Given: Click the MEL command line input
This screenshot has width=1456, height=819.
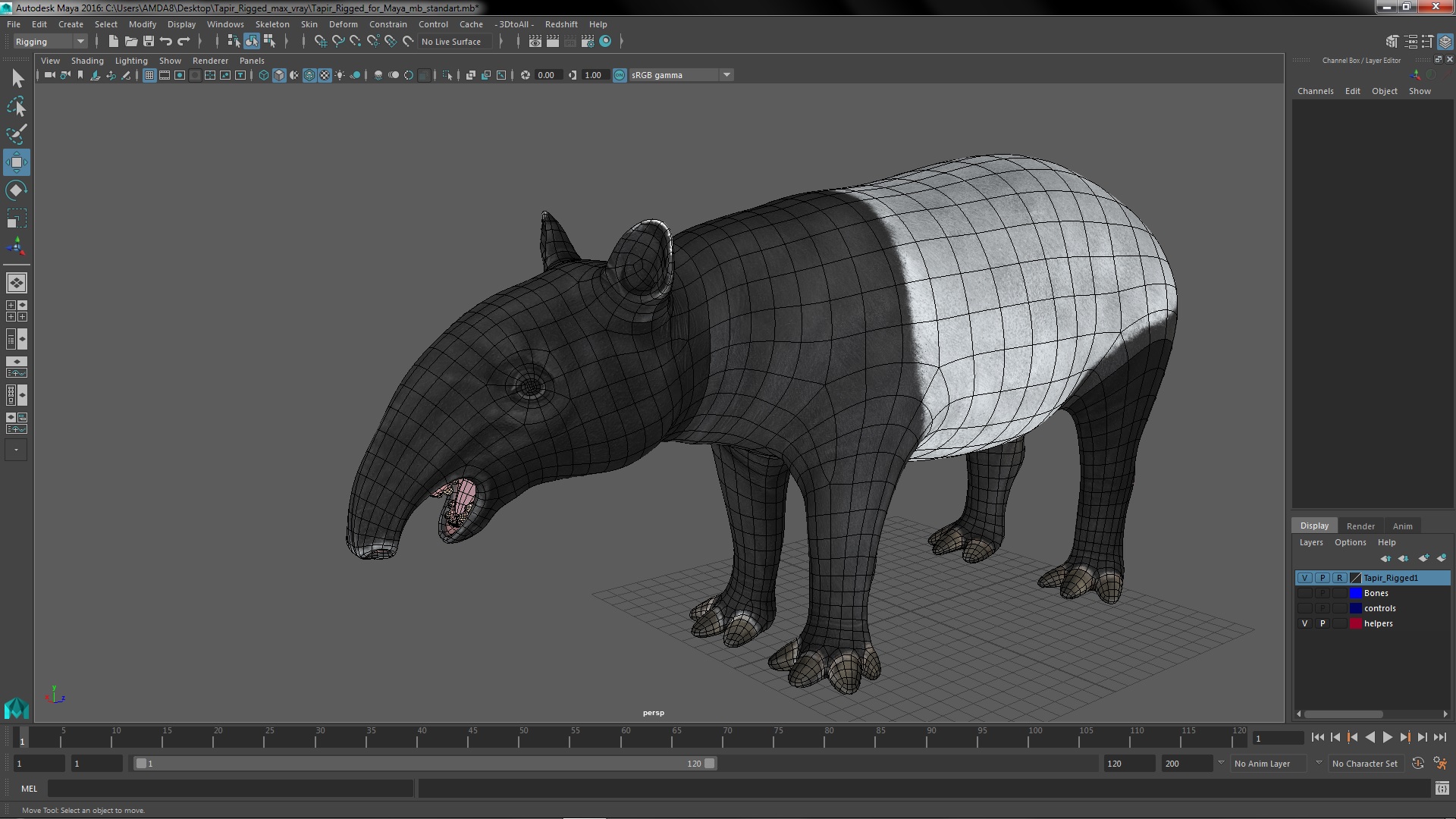Looking at the screenshot, I should pyautogui.click(x=231, y=789).
